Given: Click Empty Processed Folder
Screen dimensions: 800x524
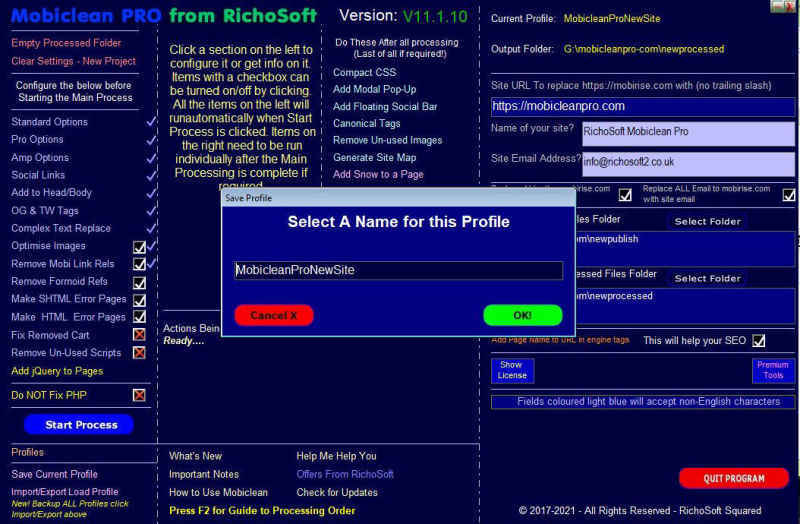Looking at the screenshot, I should coord(66,43).
